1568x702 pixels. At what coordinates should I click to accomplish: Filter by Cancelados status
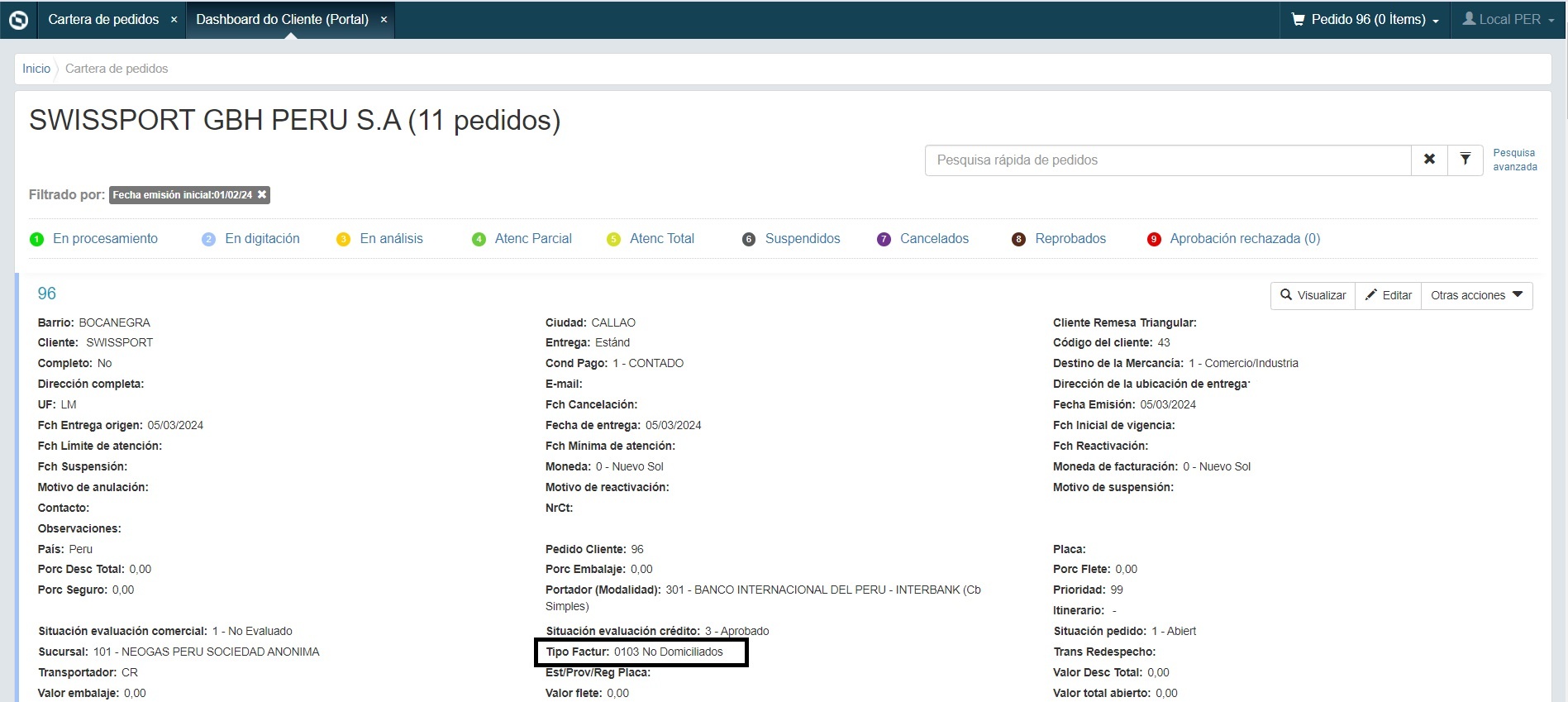[x=934, y=239]
